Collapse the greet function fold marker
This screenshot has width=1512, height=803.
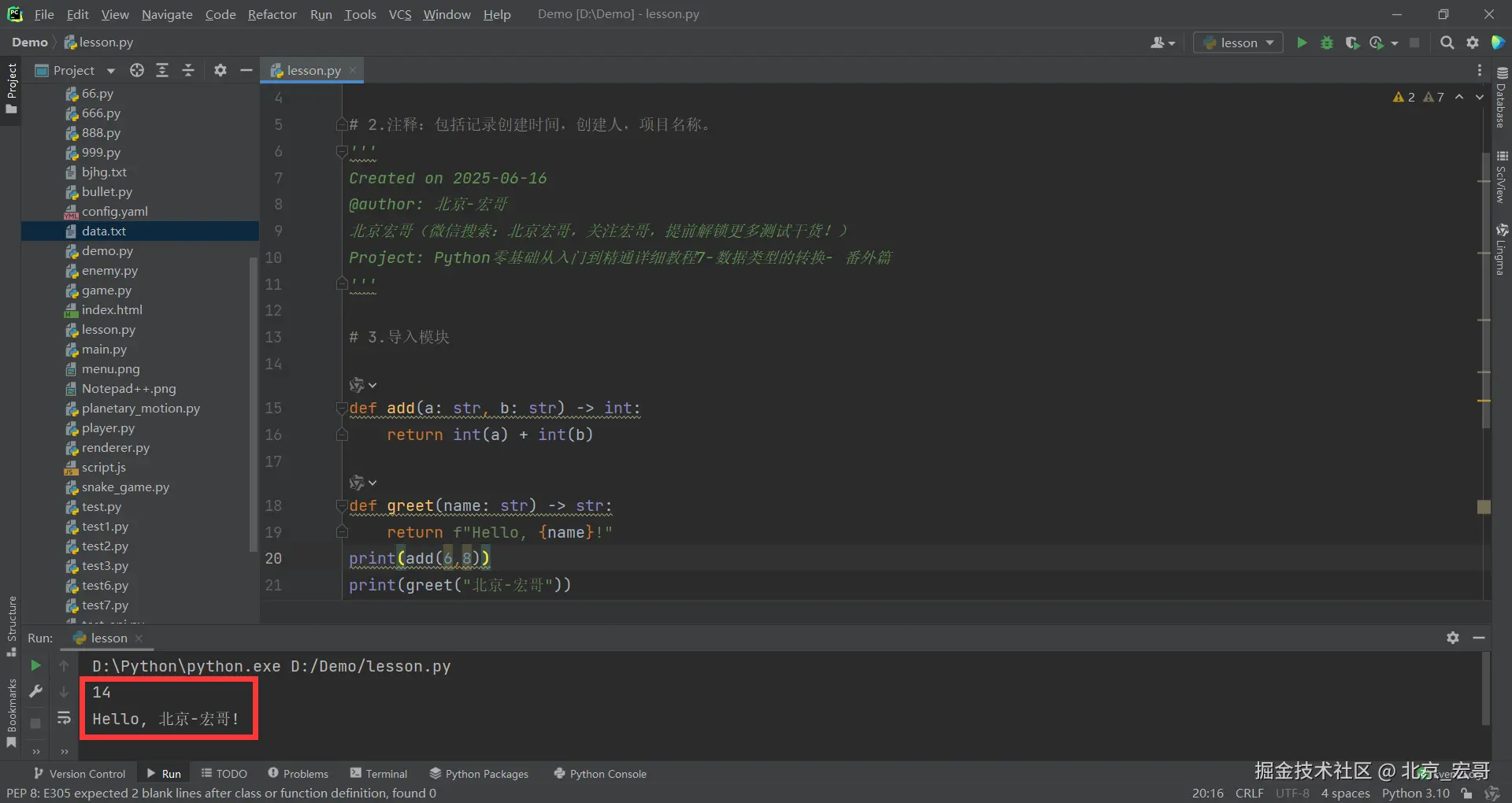342,505
